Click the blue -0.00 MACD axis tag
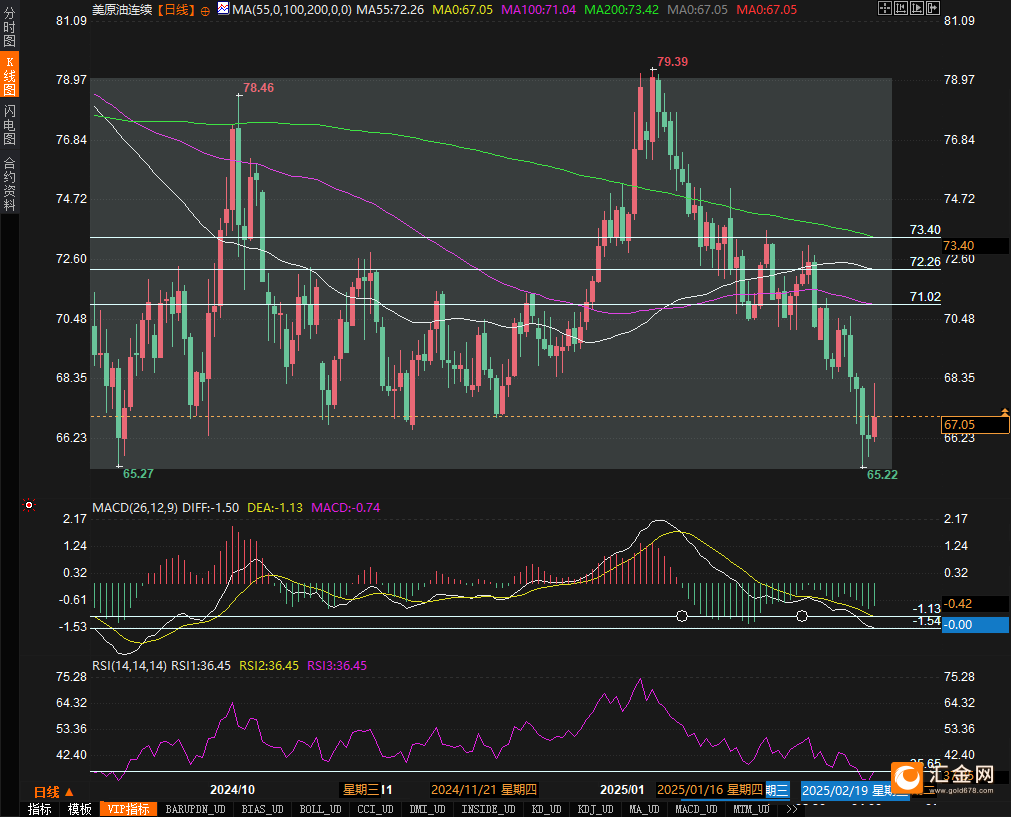The height and width of the screenshot is (817, 1011). [x=975, y=624]
